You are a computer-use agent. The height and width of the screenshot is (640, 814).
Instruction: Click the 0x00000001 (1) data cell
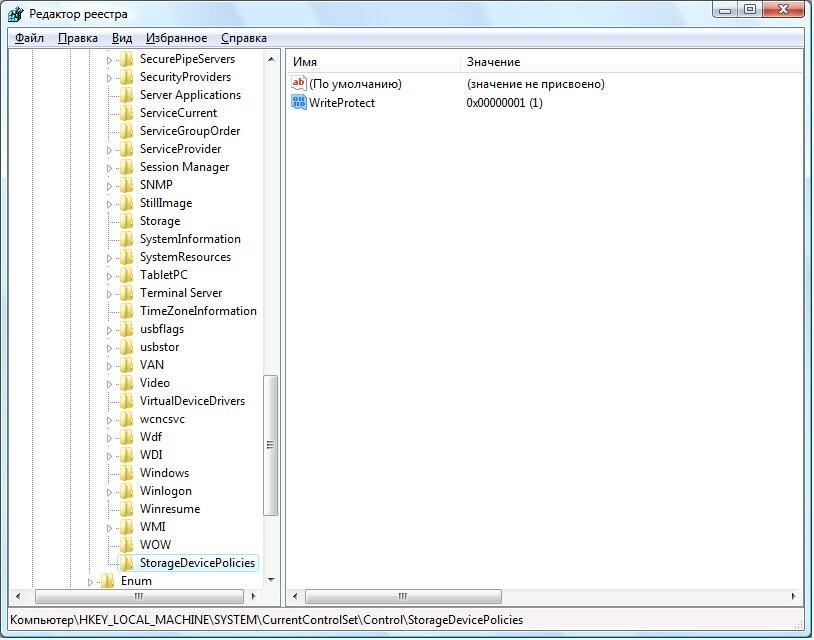(x=504, y=103)
